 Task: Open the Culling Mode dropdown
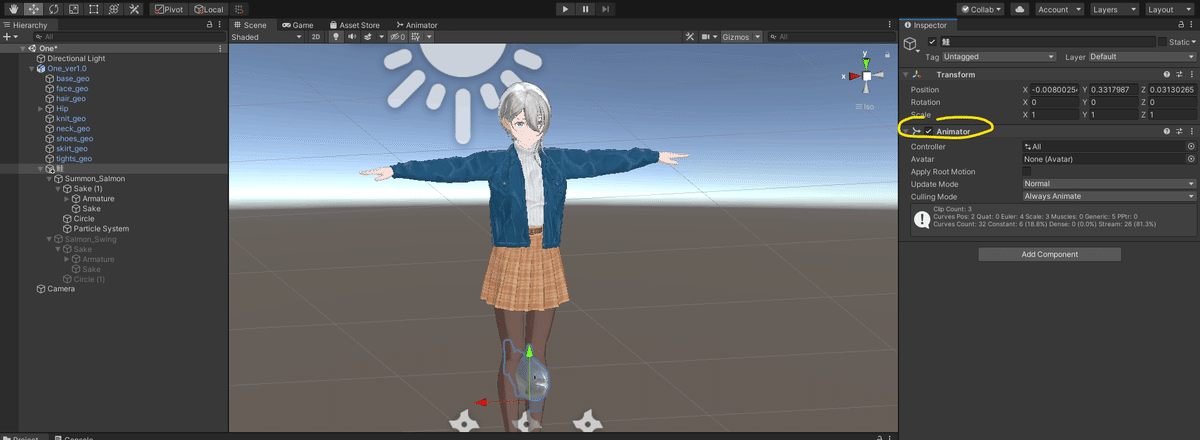click(1109, 197)
